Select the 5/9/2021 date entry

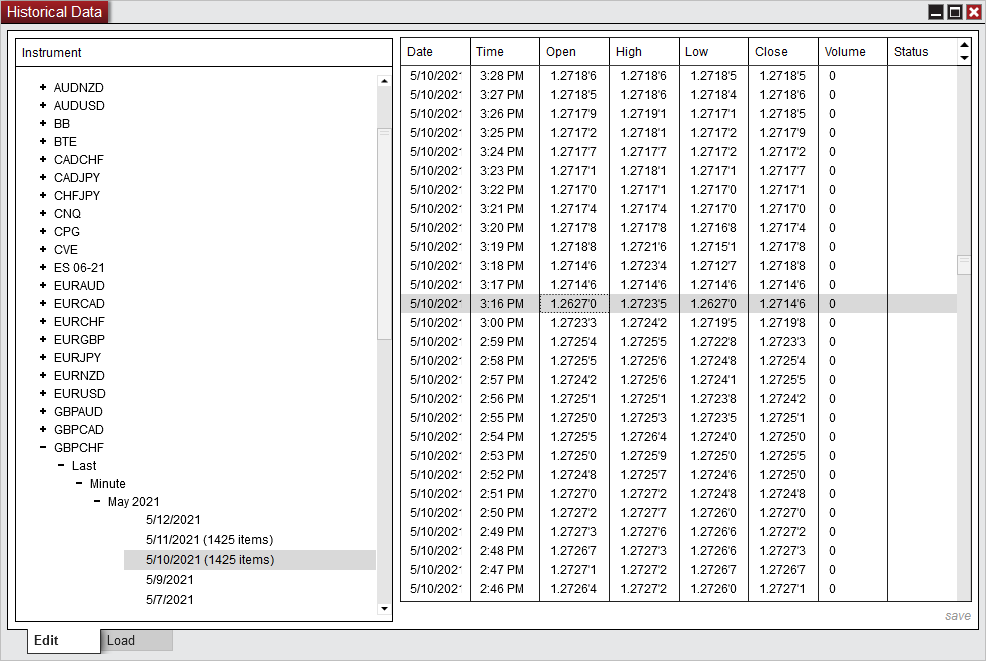[x=169, y=579]
